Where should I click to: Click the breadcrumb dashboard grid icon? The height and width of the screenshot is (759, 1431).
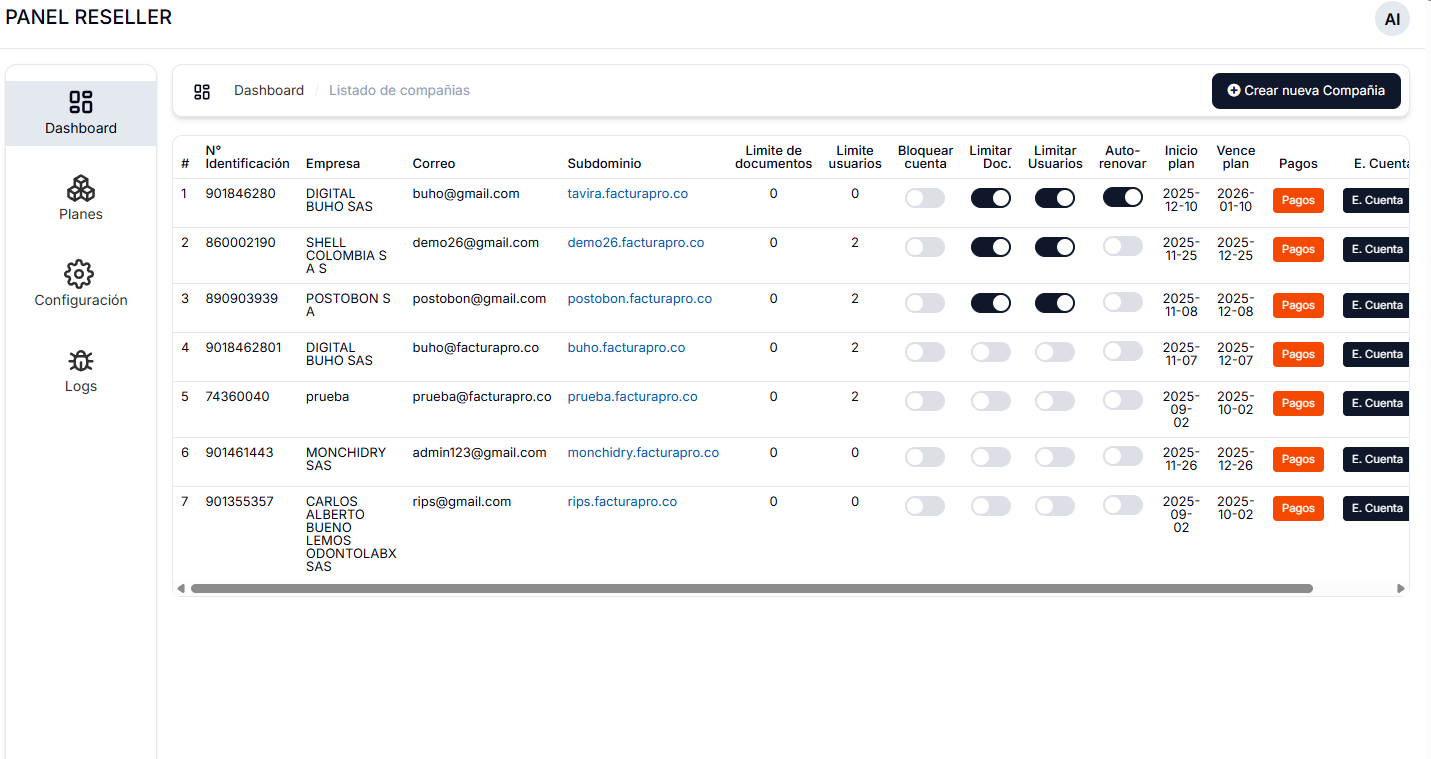coord(202,91)
